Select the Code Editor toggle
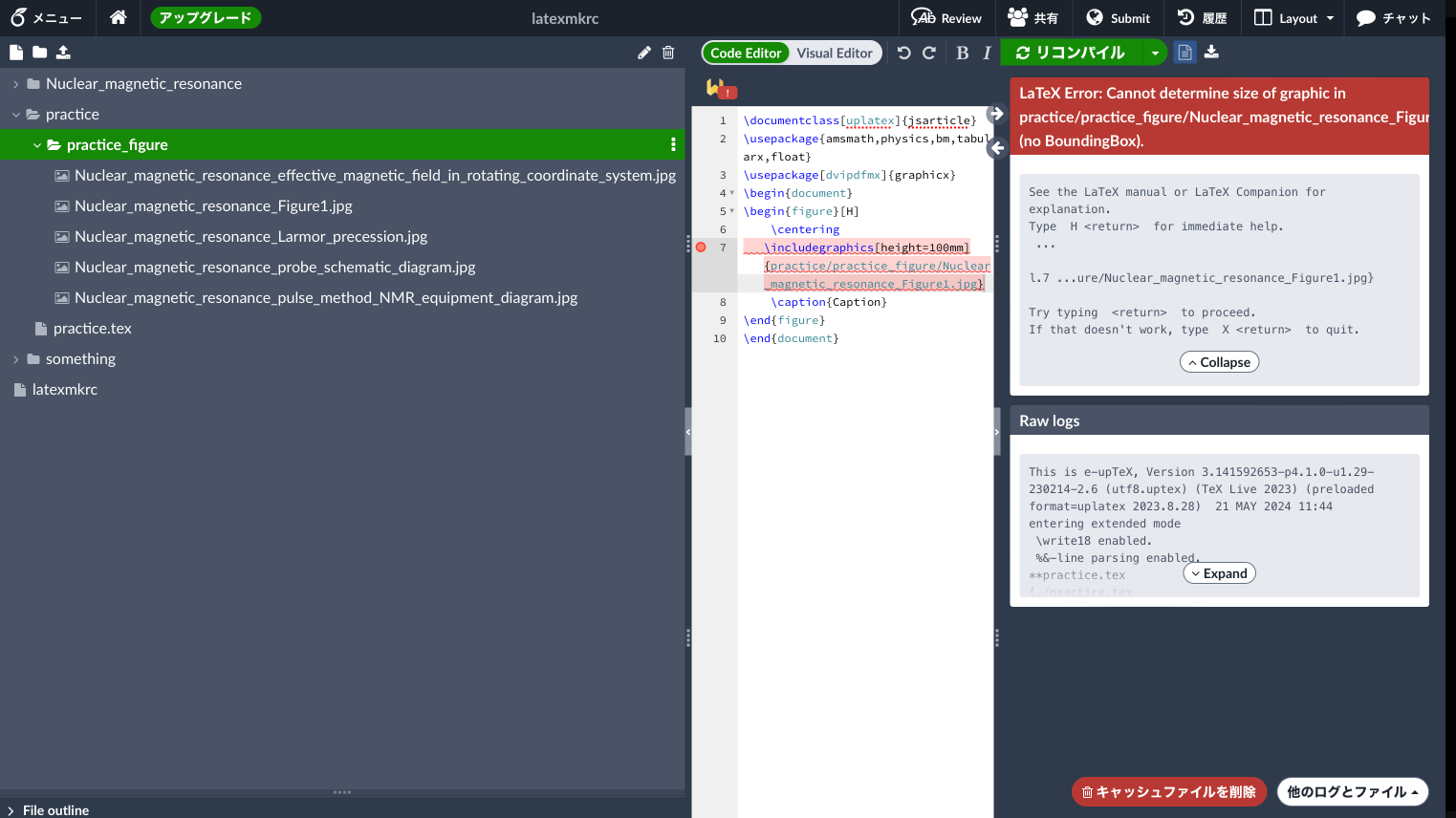This screenshot has height=818, width=1456. 746,53
